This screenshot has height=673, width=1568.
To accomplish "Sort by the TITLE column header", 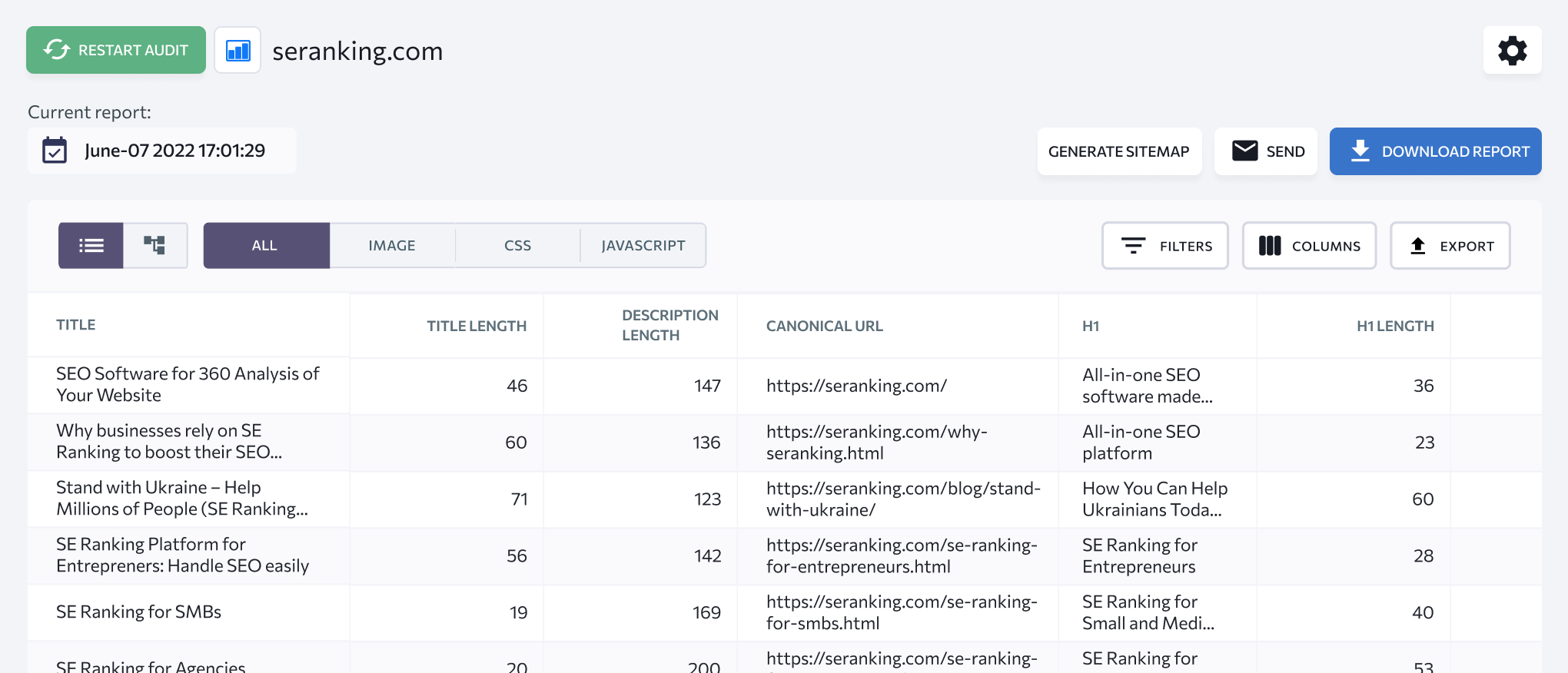I will tap(76, 325).
